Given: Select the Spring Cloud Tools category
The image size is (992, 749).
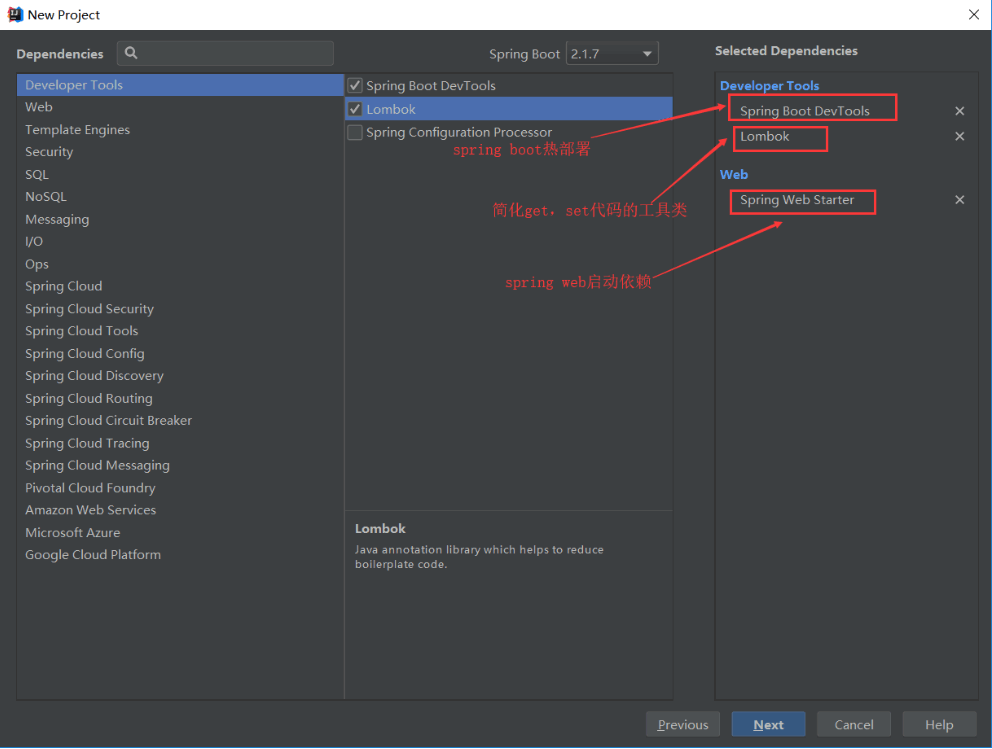Looking at the screenshot, I should pos(180,331).
